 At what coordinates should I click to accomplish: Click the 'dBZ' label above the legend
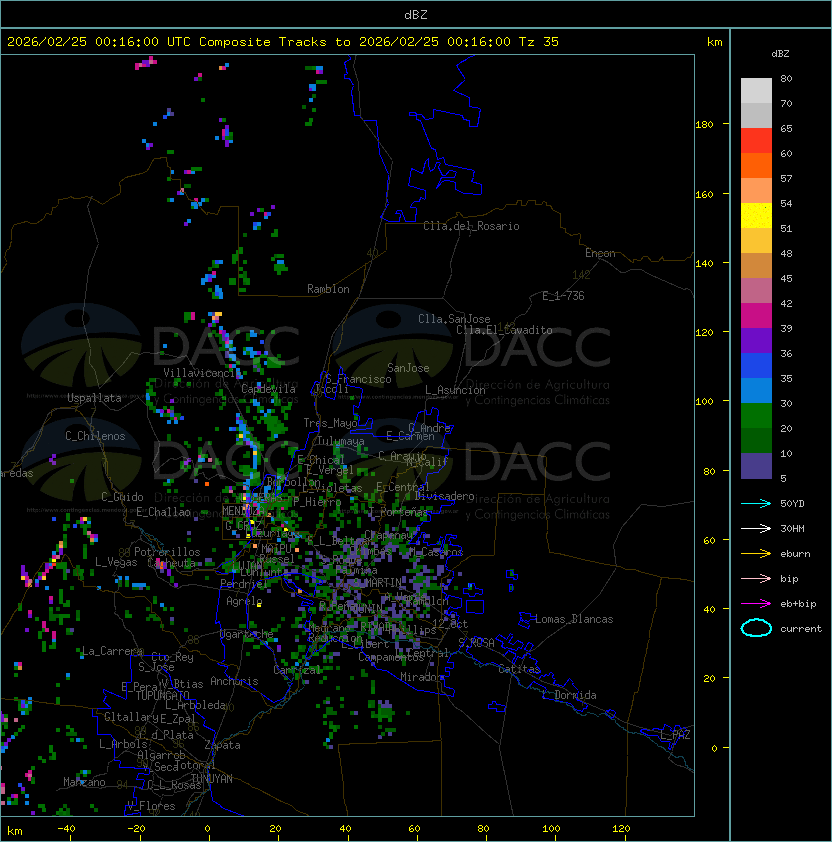click(780, 54)
